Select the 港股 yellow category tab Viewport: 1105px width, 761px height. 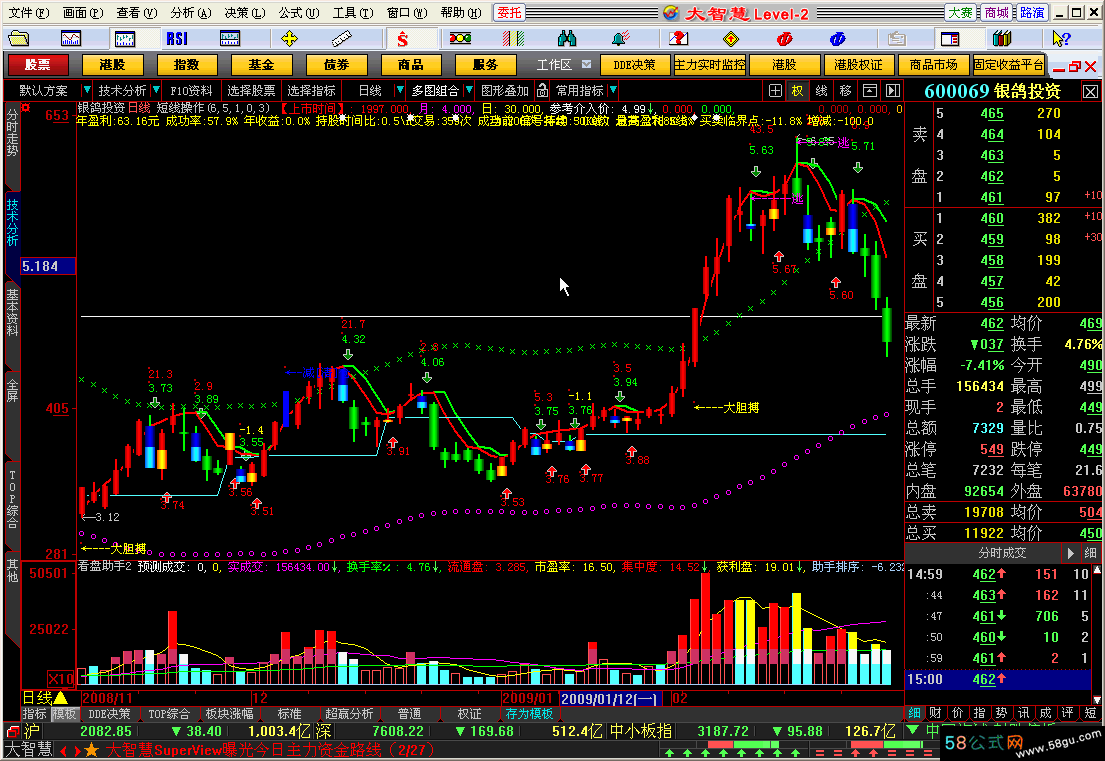click(x=113, y=65)
